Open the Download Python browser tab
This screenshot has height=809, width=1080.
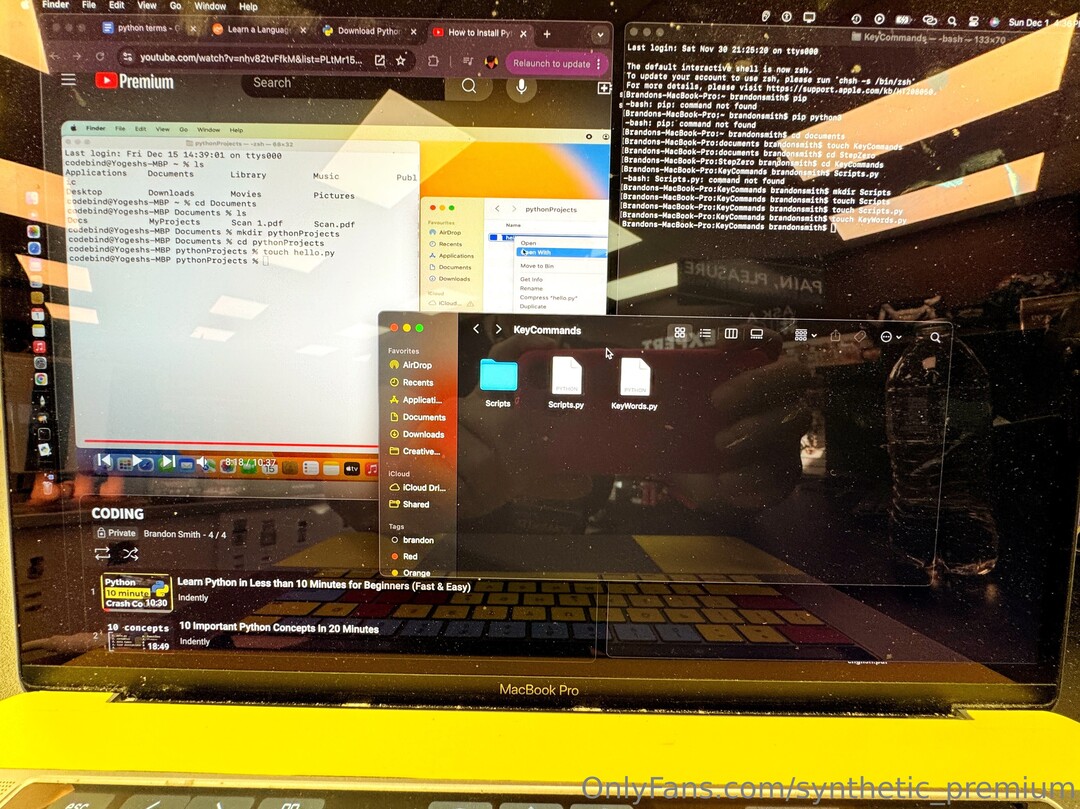coord(365,31)
